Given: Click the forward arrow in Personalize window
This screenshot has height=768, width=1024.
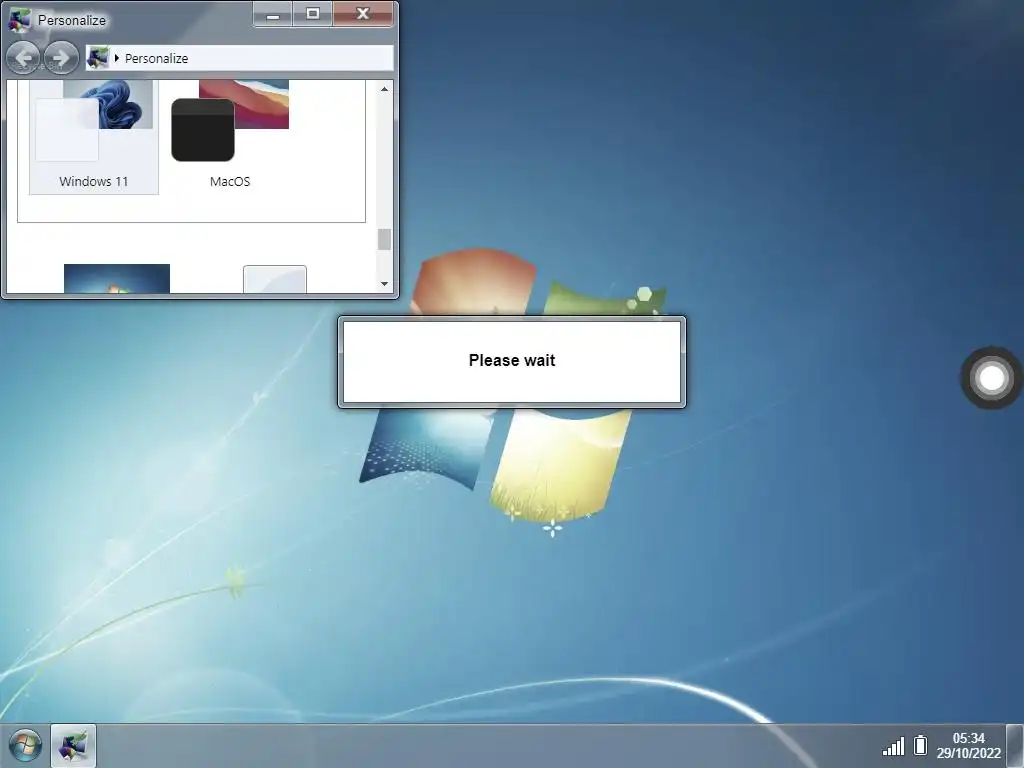Looking at the screenshot, I should point(61,57).
